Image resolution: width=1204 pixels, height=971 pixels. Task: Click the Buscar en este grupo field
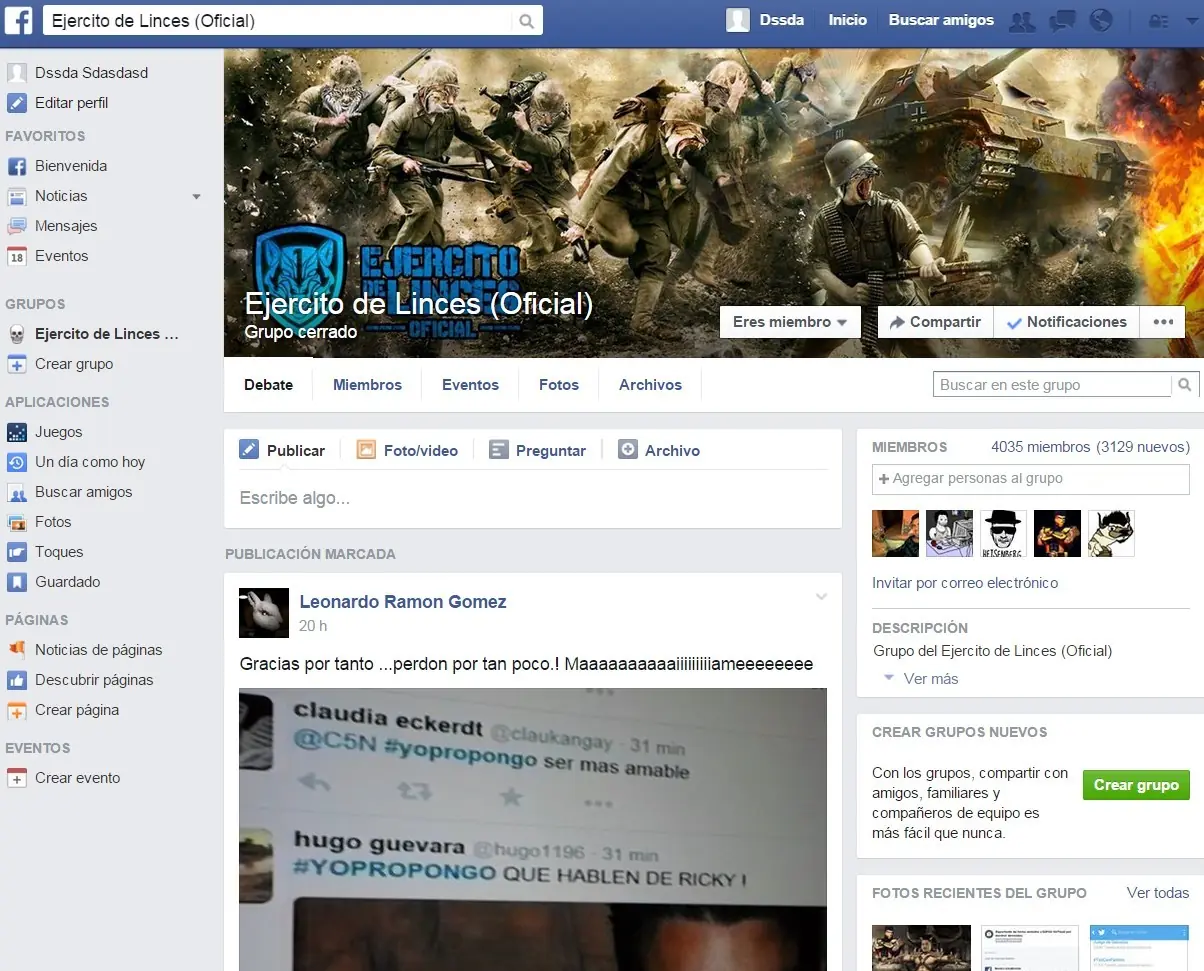pos(1054,385)
